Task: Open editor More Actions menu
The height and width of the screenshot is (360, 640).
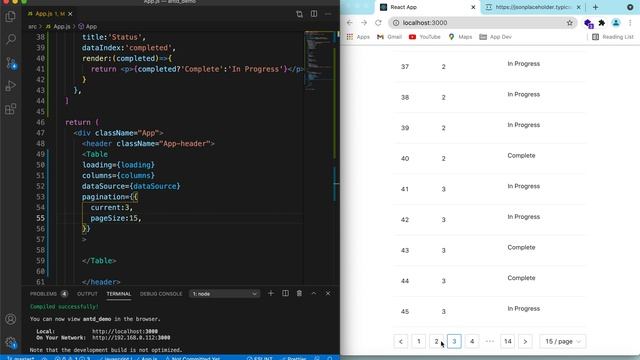Action: (328, 14)
